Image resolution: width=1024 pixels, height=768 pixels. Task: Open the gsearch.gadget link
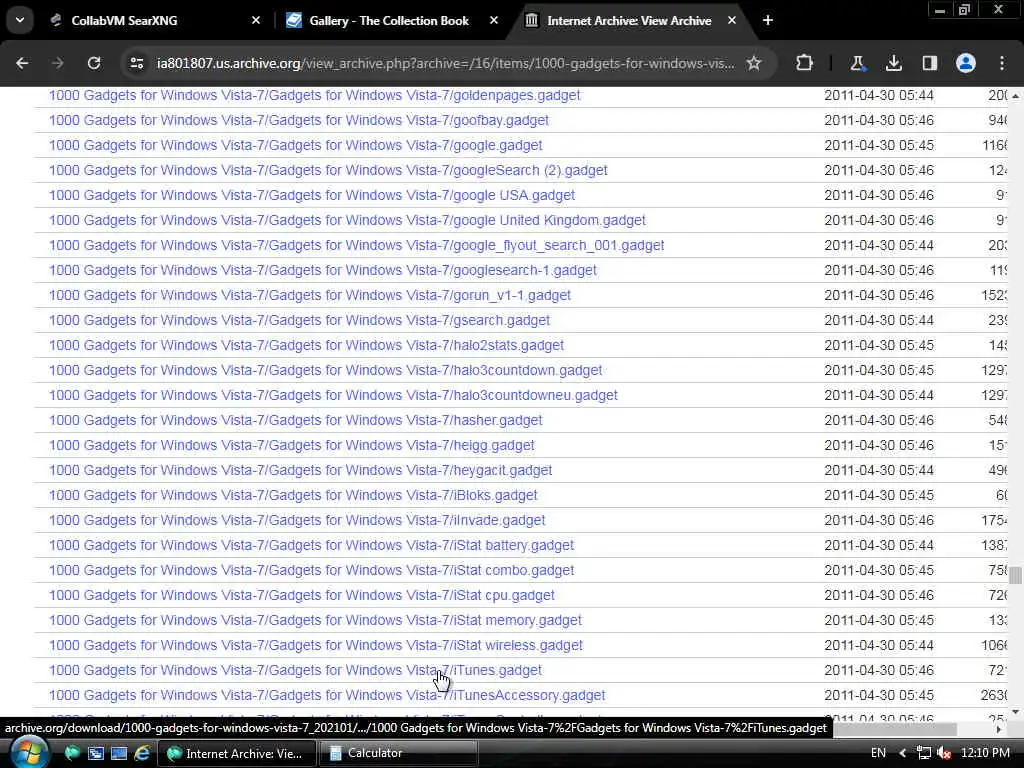[x=299, y=320]
